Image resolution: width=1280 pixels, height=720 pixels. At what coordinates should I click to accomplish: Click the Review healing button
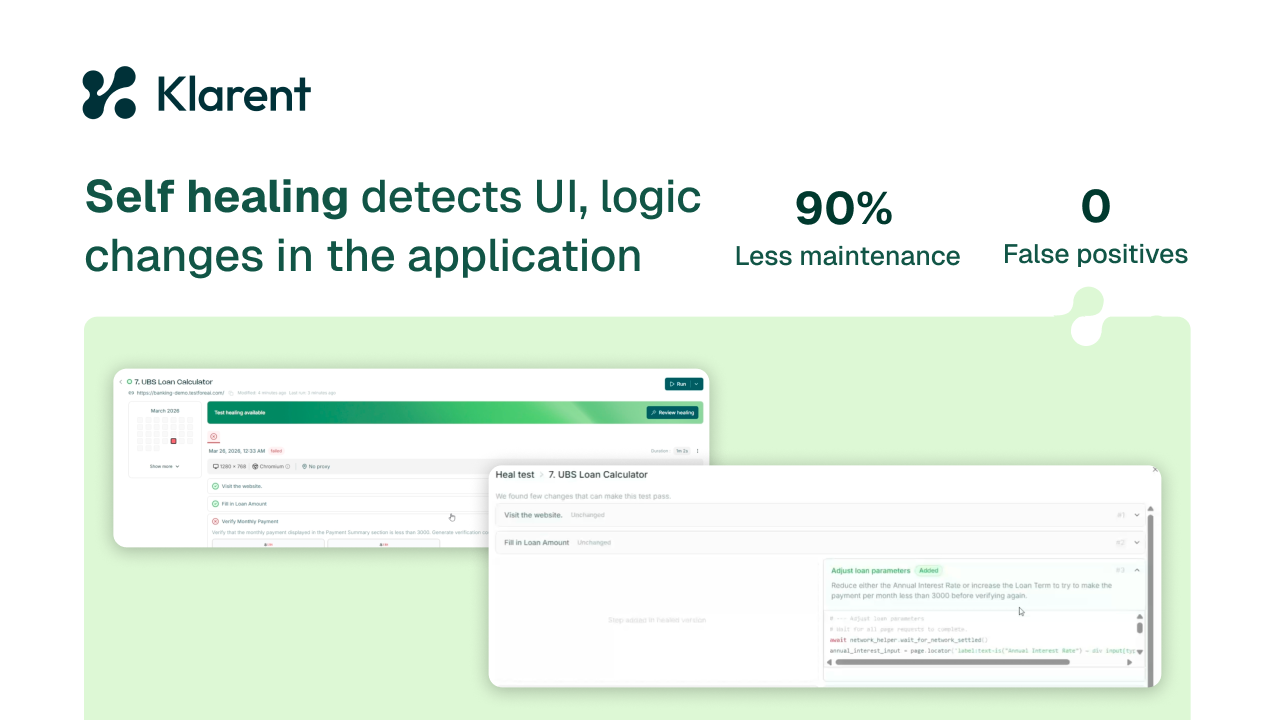[x=674, y=412]
